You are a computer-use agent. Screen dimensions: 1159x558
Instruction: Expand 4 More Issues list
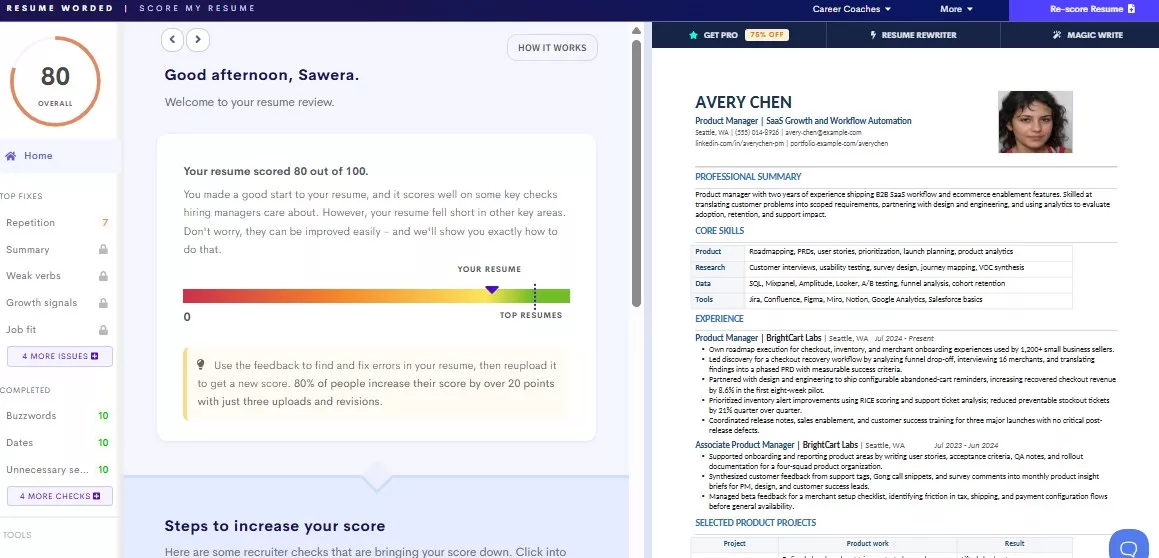(60, 356)
